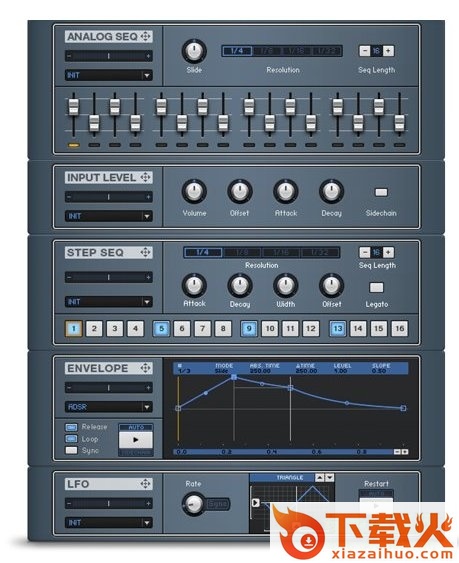Click the Envelope peak breakpoint node
Image resolution: width=459 pixels, height=563 pixels.
(x=234, y=377)
